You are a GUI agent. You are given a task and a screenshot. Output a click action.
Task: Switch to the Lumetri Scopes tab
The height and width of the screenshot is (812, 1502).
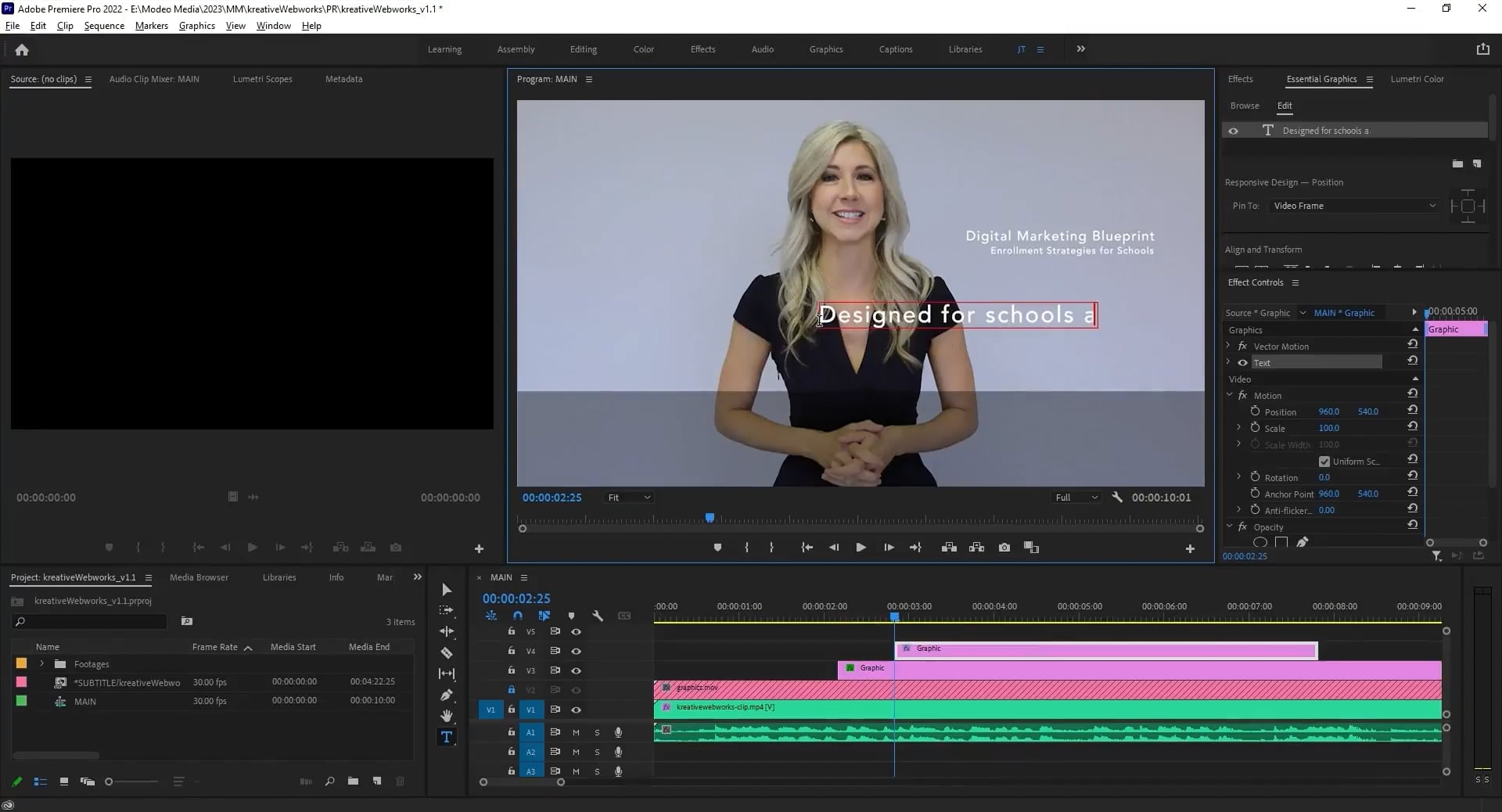(x=263, y=79)
